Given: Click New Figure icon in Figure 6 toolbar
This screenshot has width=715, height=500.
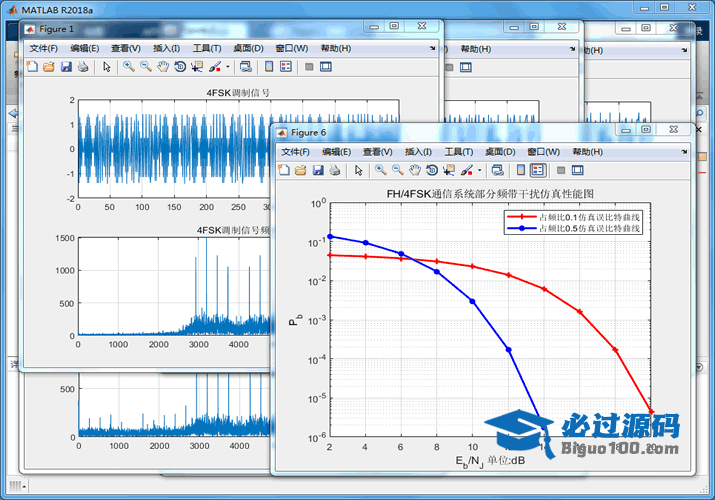Looking at the screenshot, I should click(x=284, y=170).
